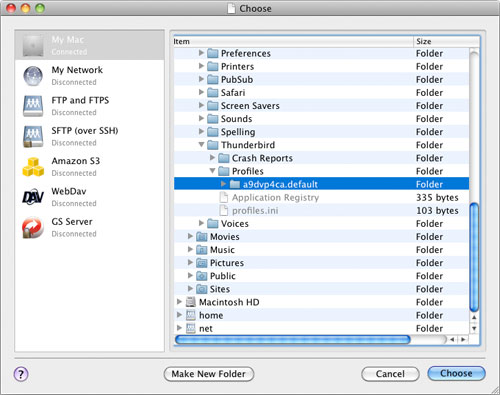Screen dimensions: 500x395
Task: Click the Cancel button
Action: 390,374
